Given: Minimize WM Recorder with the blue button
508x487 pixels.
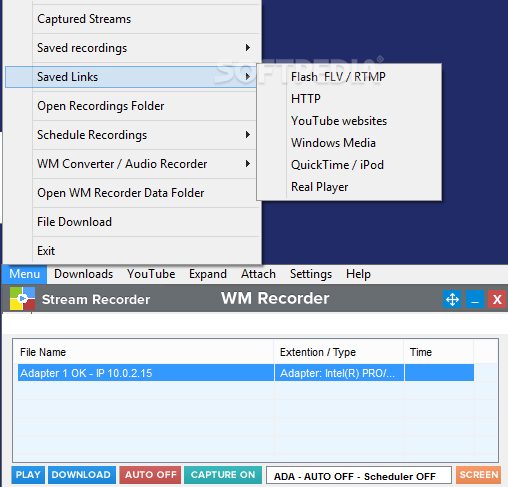Looking at the screenshot, I should [475, 299].
